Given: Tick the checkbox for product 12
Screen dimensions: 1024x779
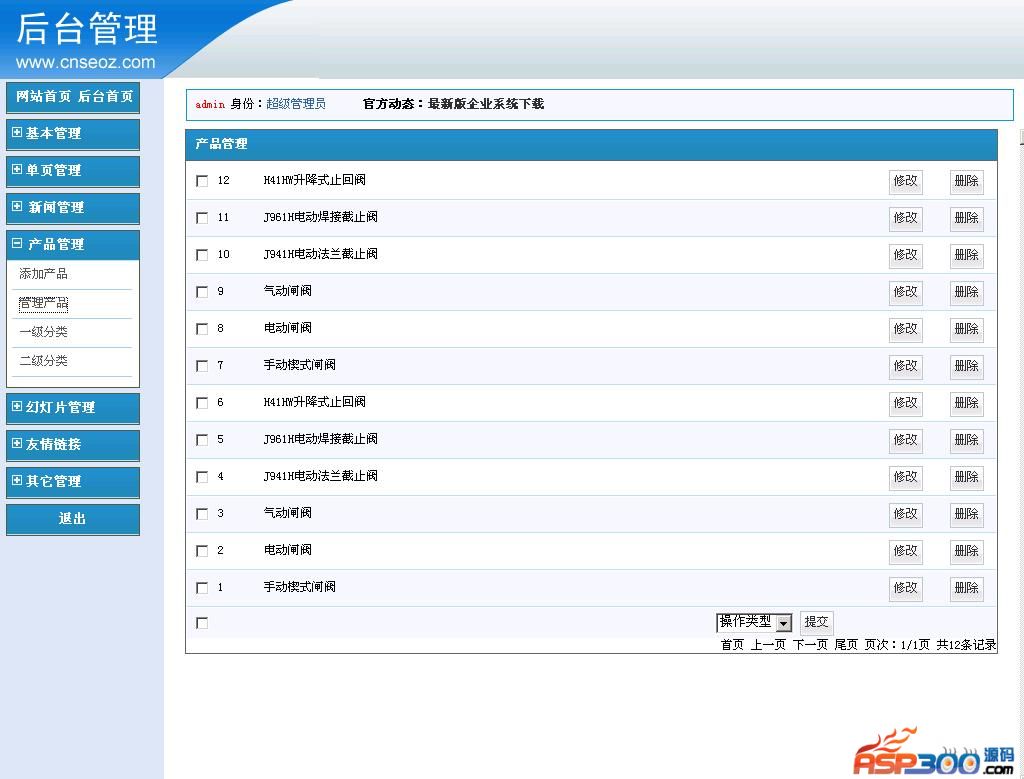Looking at the screenshot, I should point(202,181).
